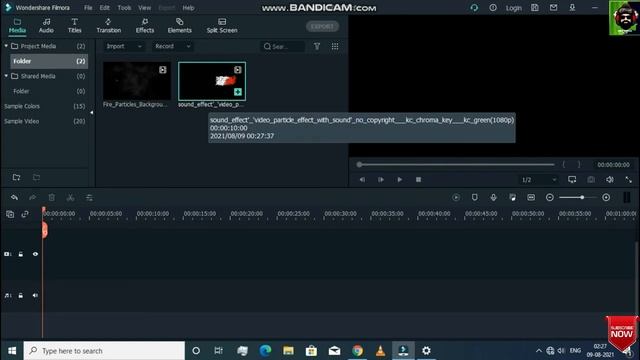The width and height of the screenshot is (640, 360).
Task: Collapse the Shared Media tree
Action: 6,76
